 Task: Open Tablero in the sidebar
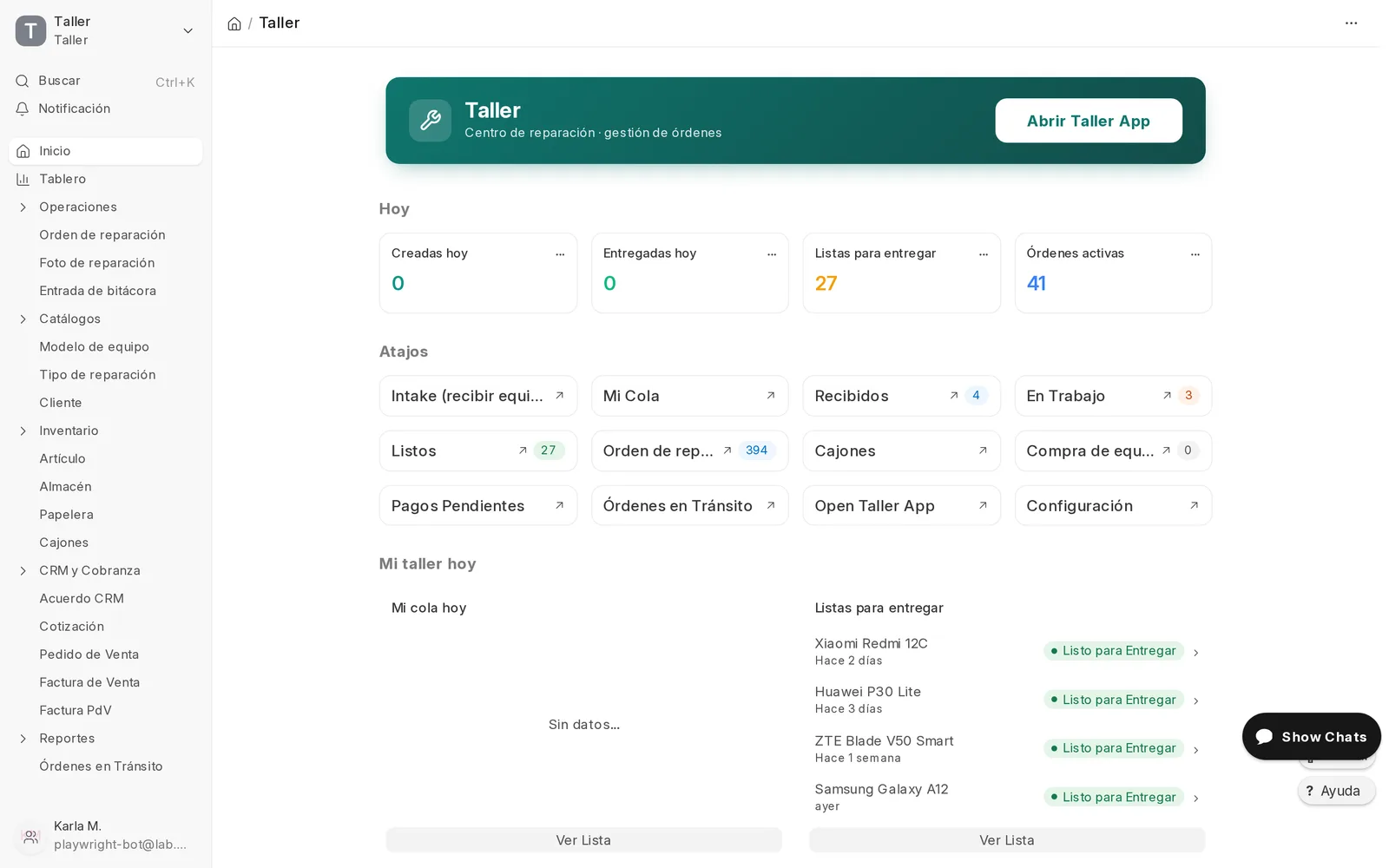105,179
